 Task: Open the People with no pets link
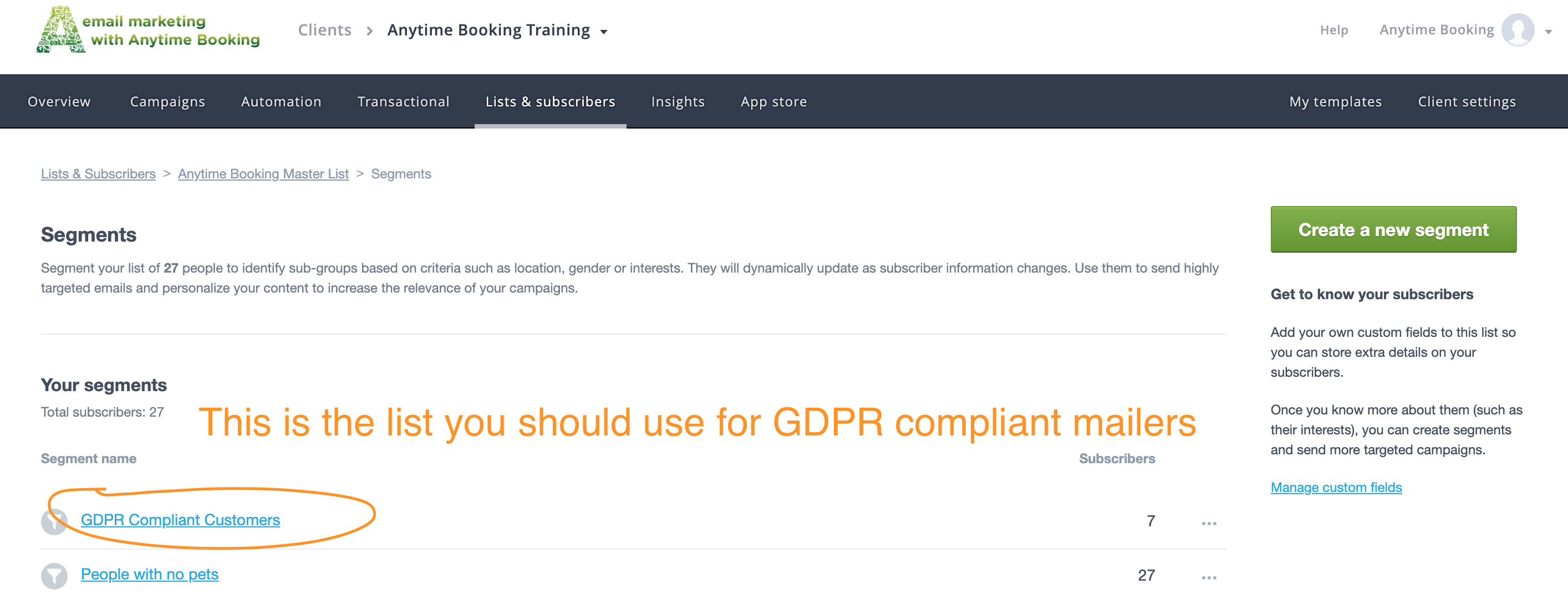tap(150, 574)
